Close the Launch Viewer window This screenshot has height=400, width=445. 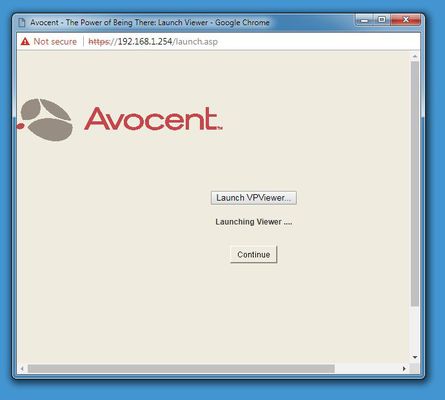tap(406, 20)
